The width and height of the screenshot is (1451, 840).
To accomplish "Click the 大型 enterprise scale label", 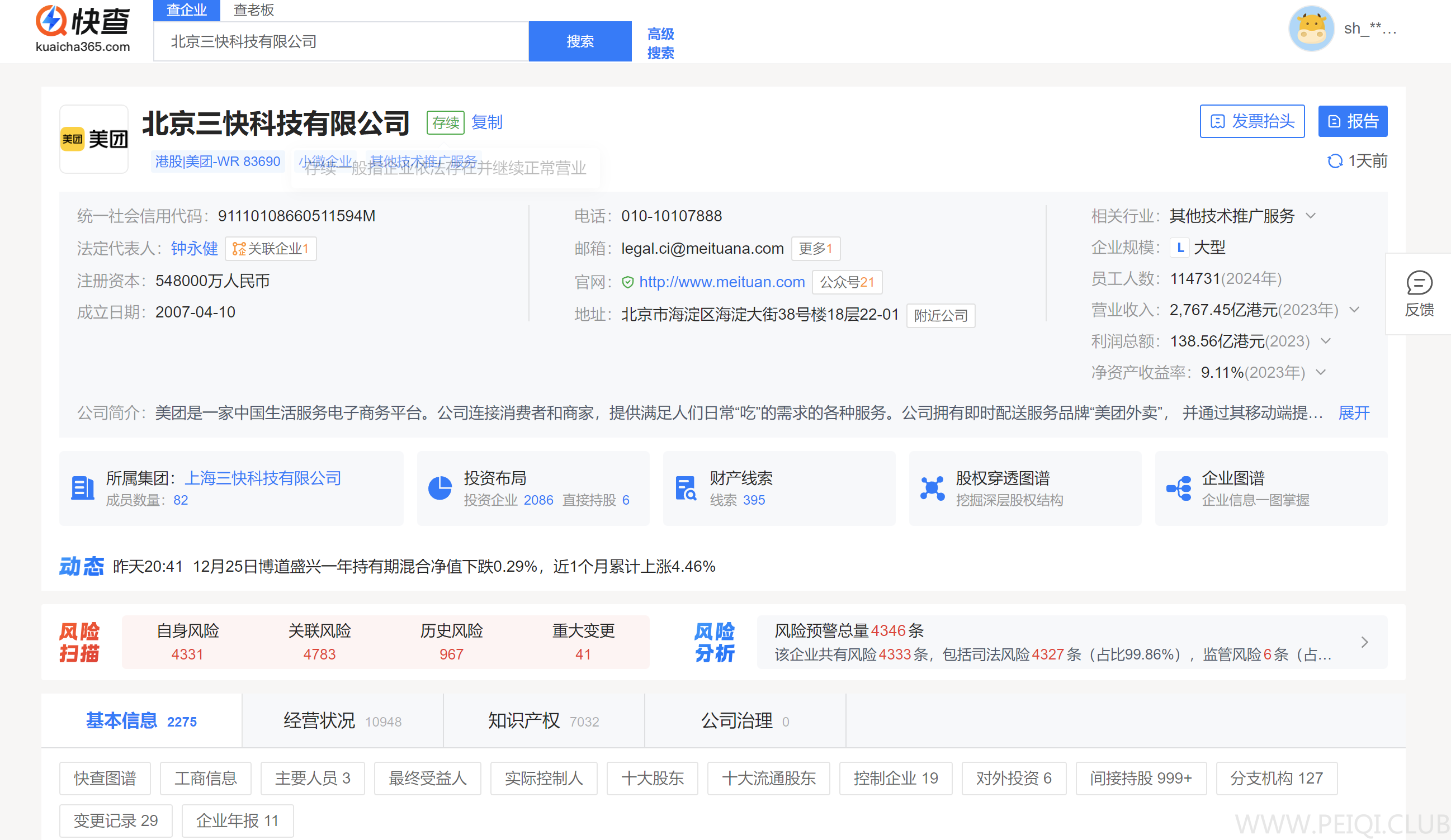I will (x=1209, y=248).
